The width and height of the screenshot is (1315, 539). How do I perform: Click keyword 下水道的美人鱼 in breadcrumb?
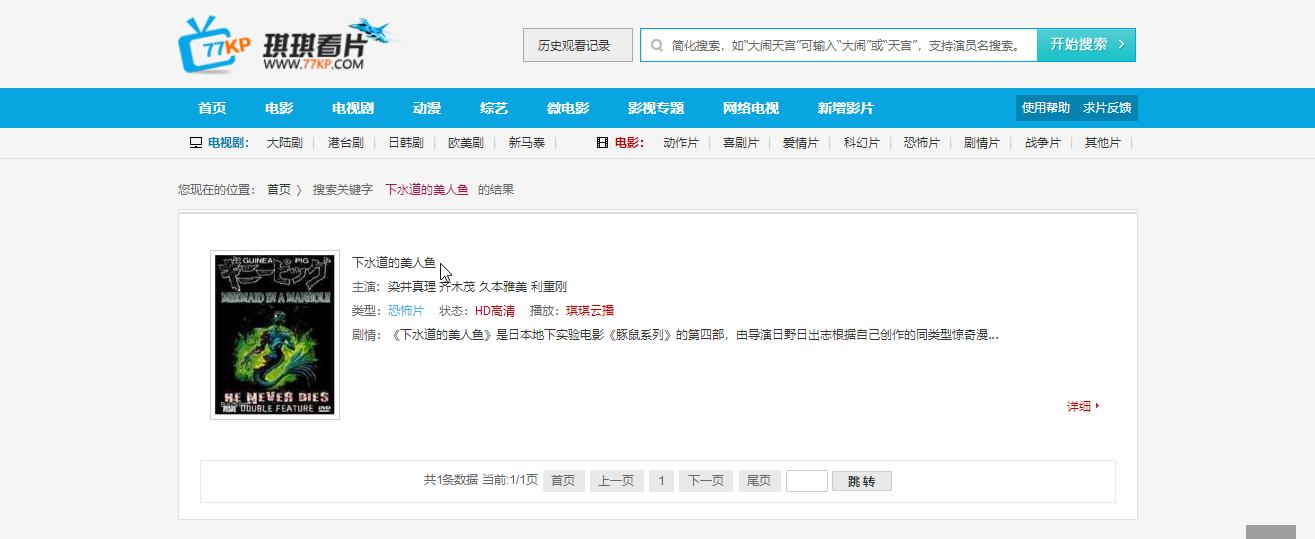[427, 189]
